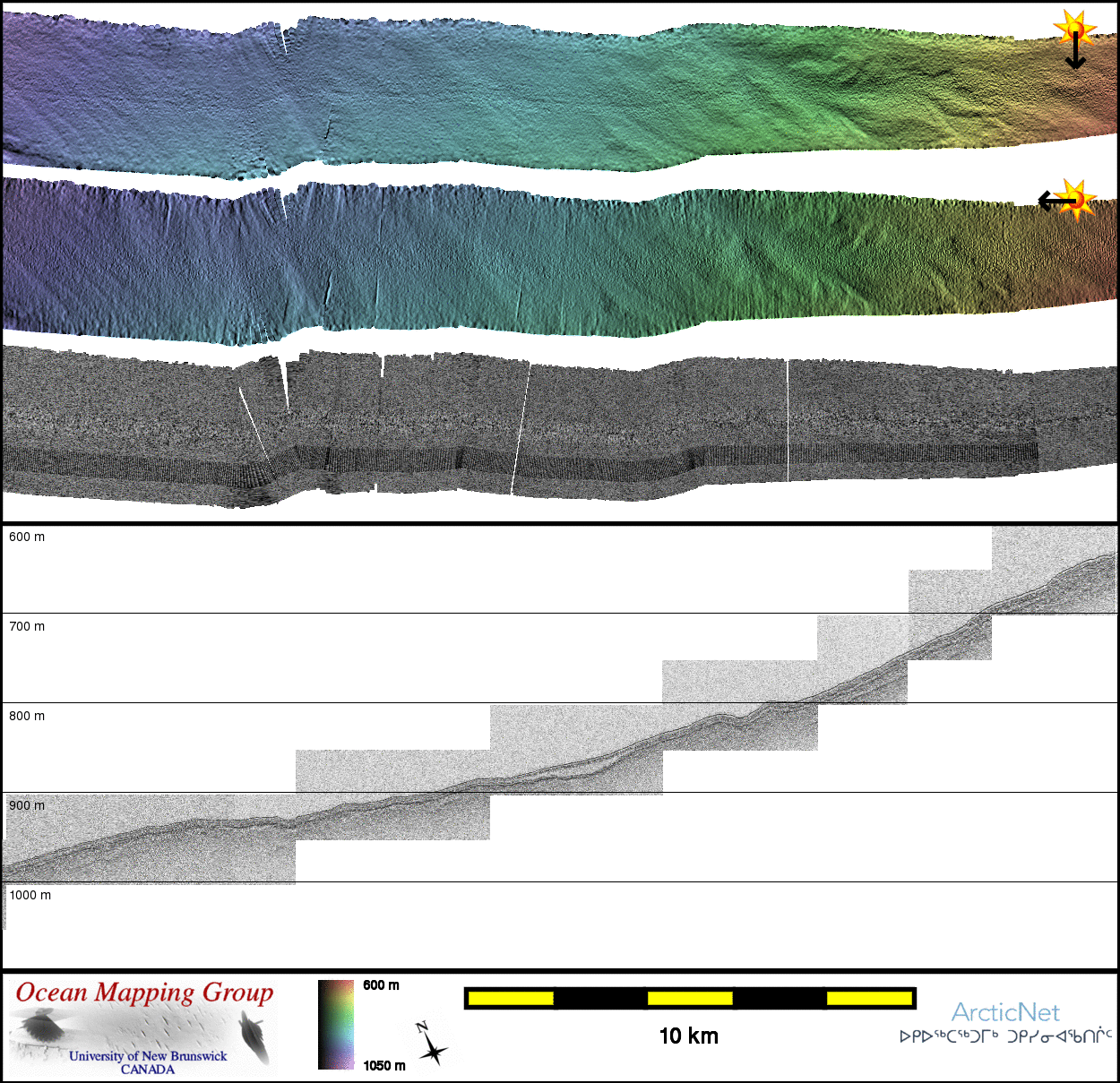The width and height of the screenshot is (1120, 1083).
Task: Click the 600 m color legend label
Action: 381,985
